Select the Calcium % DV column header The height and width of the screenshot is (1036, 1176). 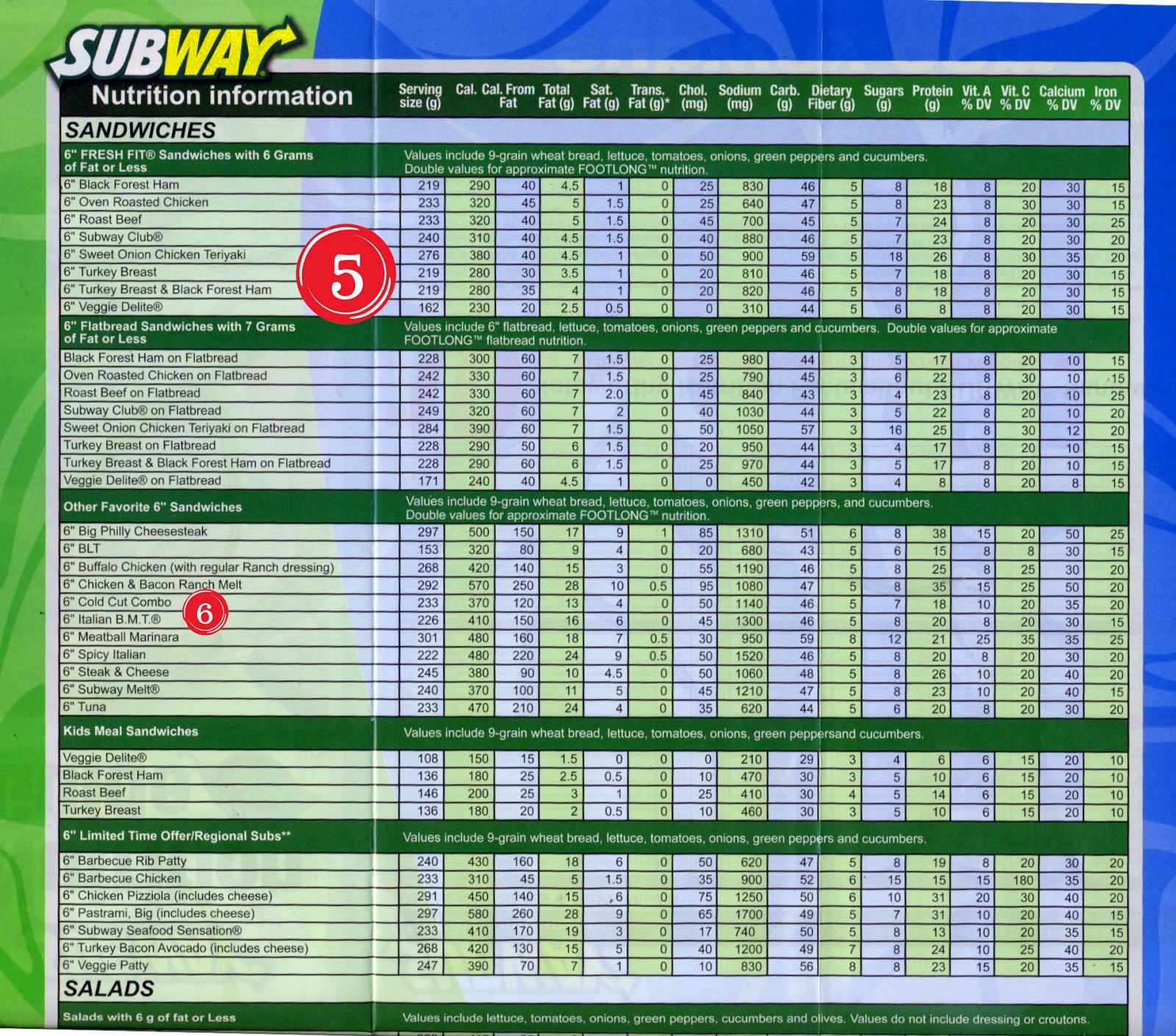click(1062, 98)
